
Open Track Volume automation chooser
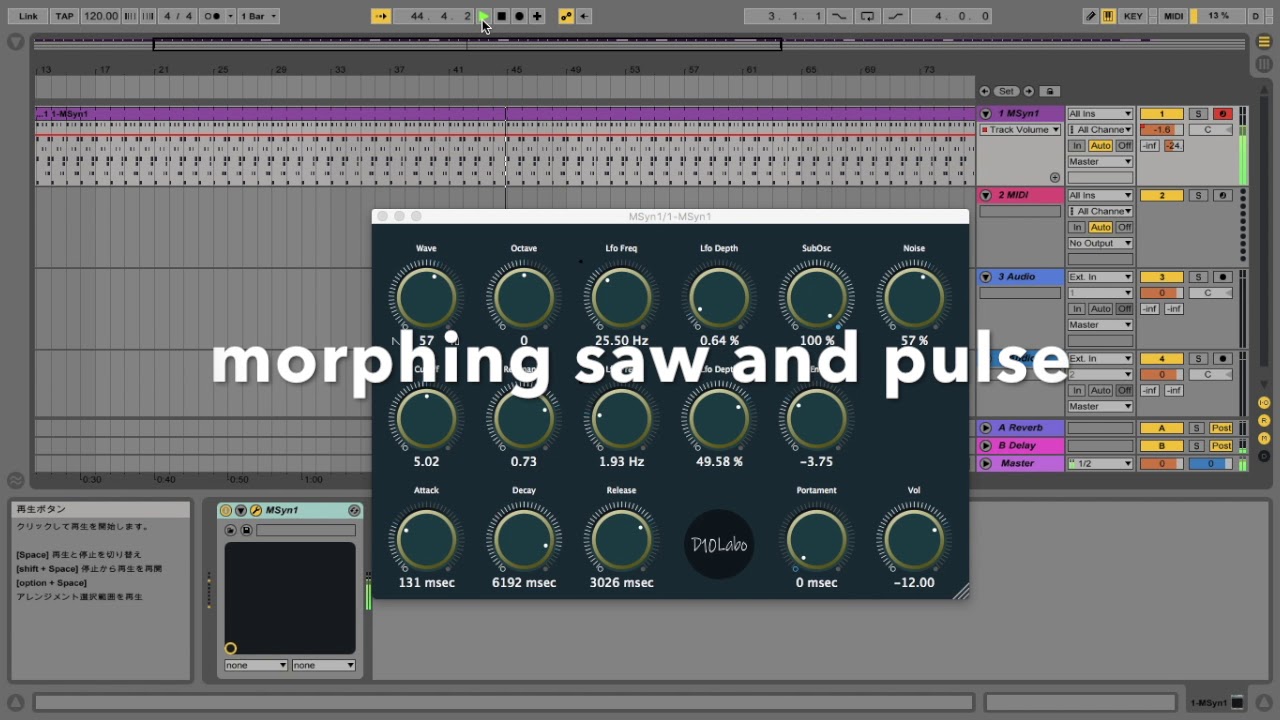click(x=1020, y=130)
